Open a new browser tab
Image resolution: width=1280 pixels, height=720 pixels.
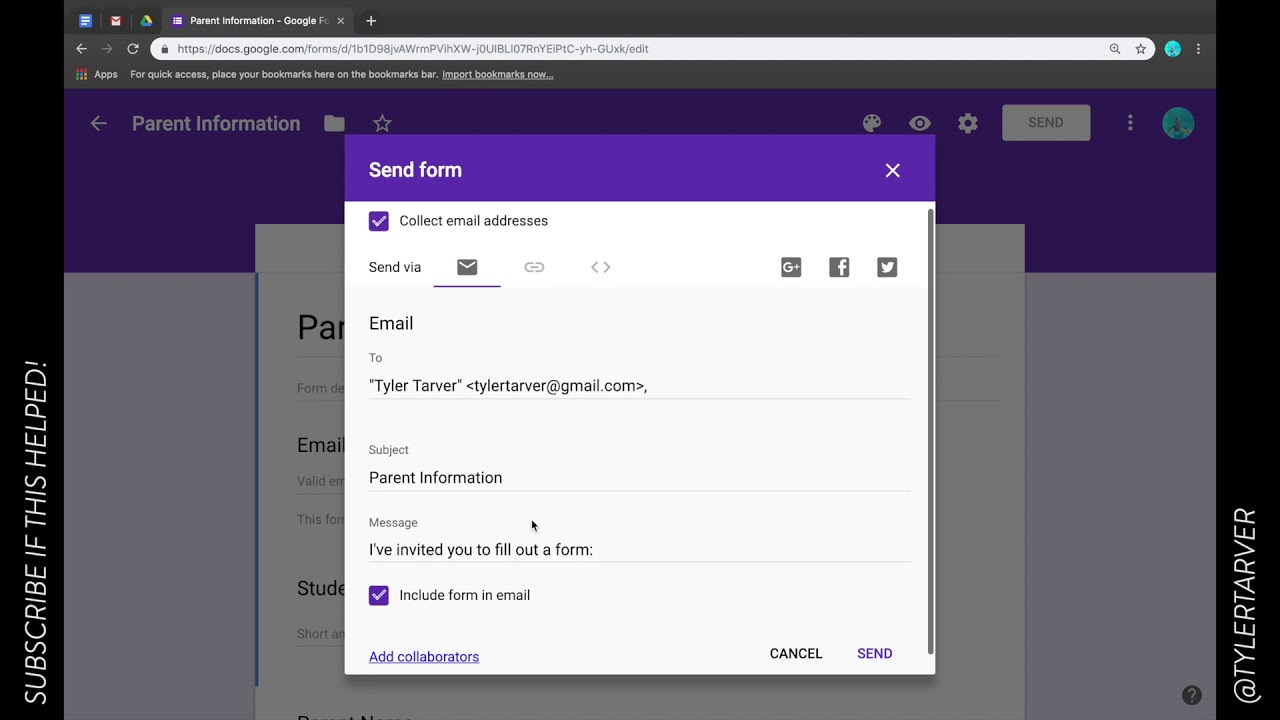[371, 20]
